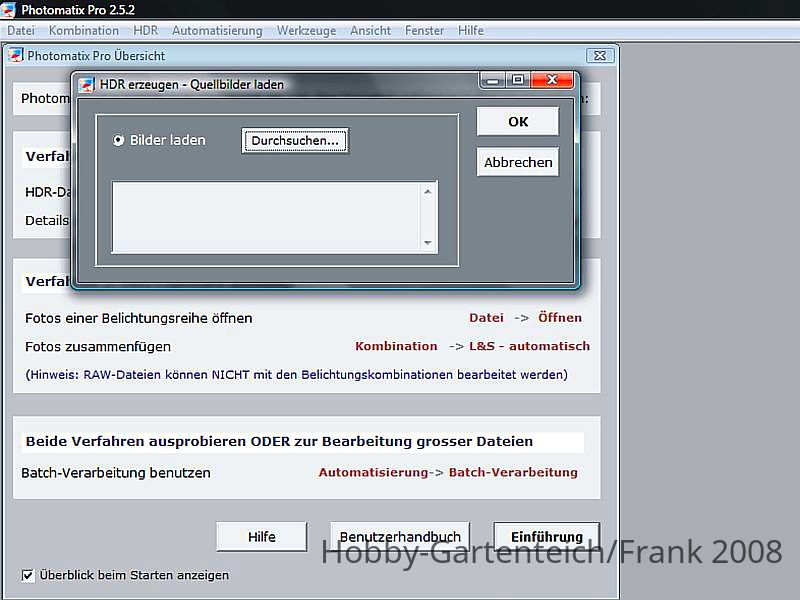Click the list box scroll down arrow
The width and height of the screenshot is (800, 600).
(x=428, y=243)
